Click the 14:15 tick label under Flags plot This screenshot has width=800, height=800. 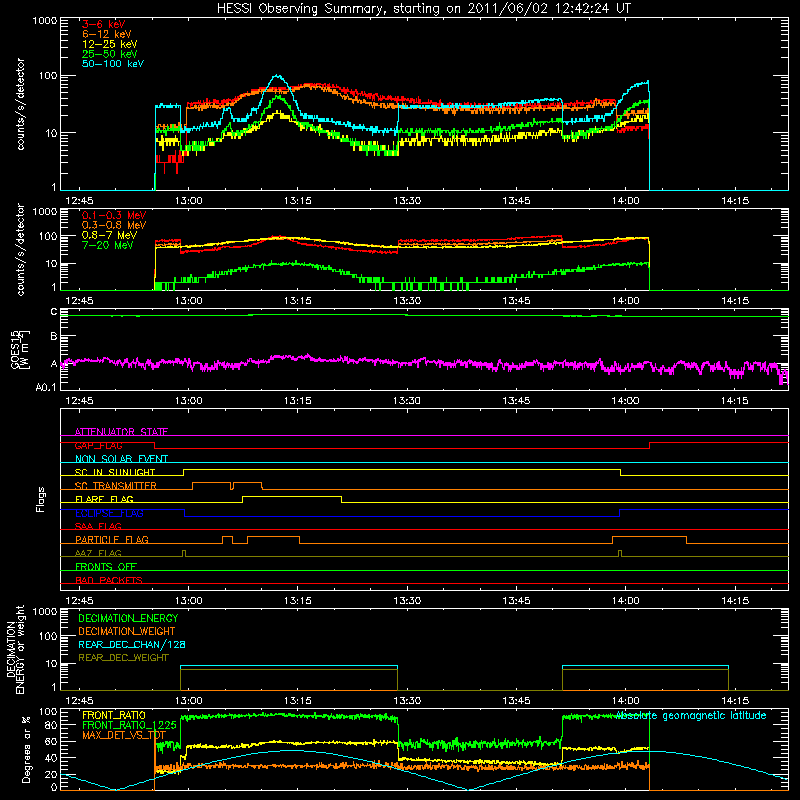(735, 601)
